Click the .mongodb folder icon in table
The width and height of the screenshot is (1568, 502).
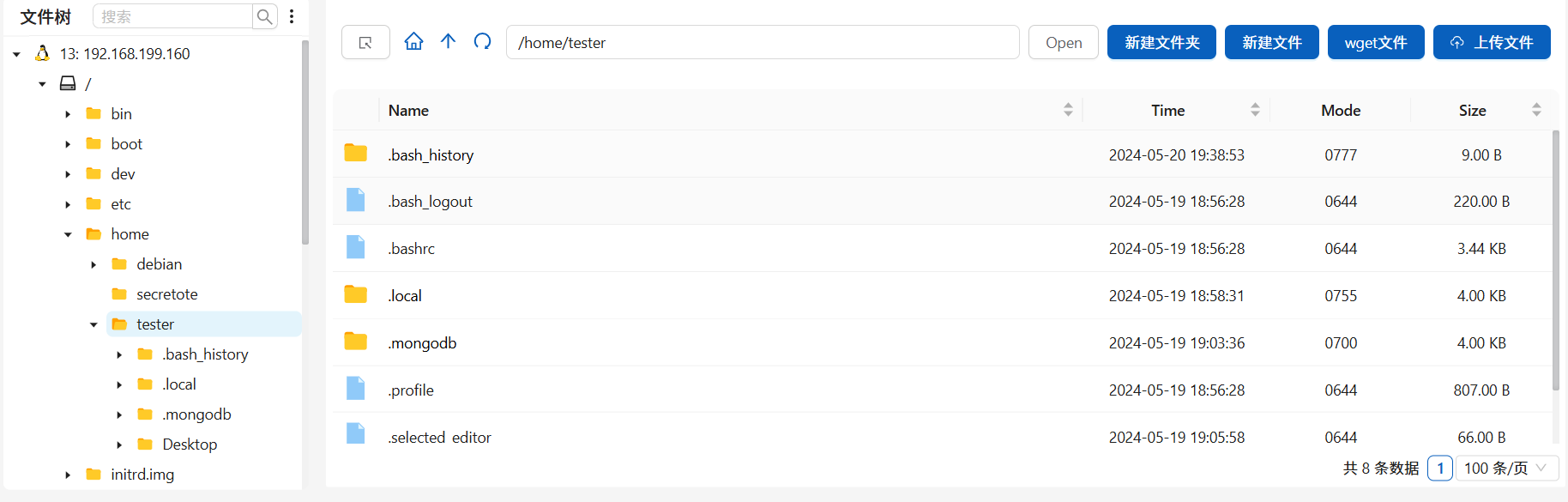pos(355,342)
